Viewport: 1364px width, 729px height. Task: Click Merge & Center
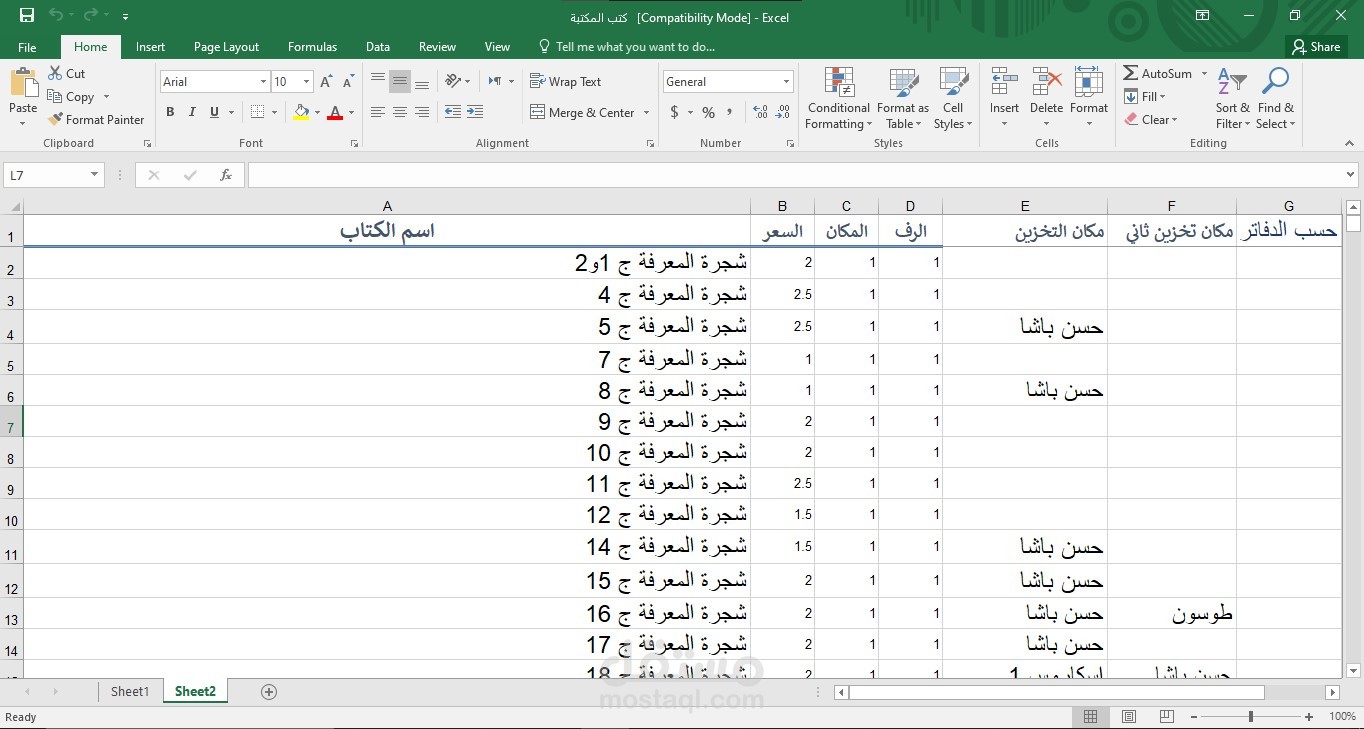582,112
